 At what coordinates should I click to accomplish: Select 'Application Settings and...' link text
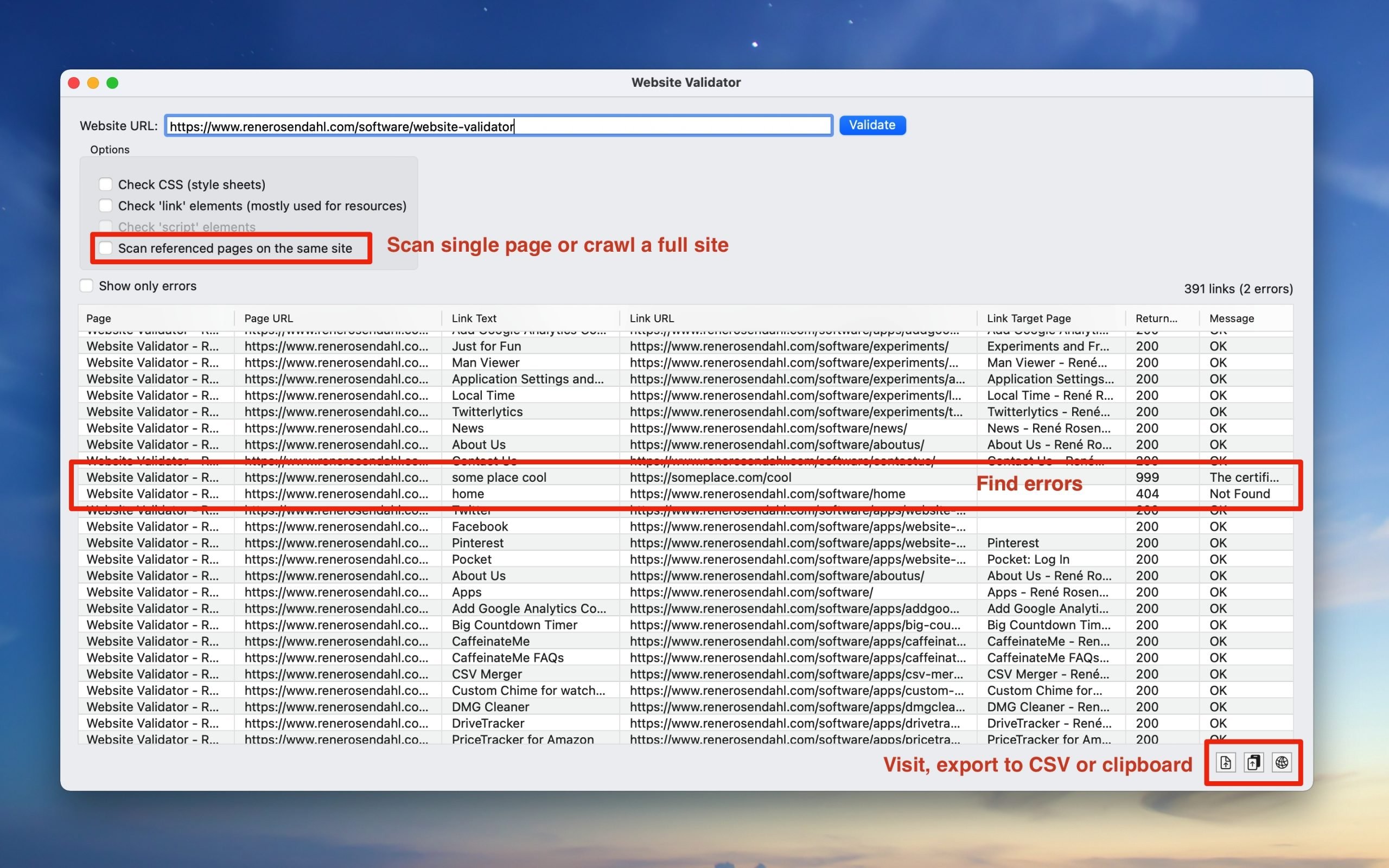click(x=527, y=379)
